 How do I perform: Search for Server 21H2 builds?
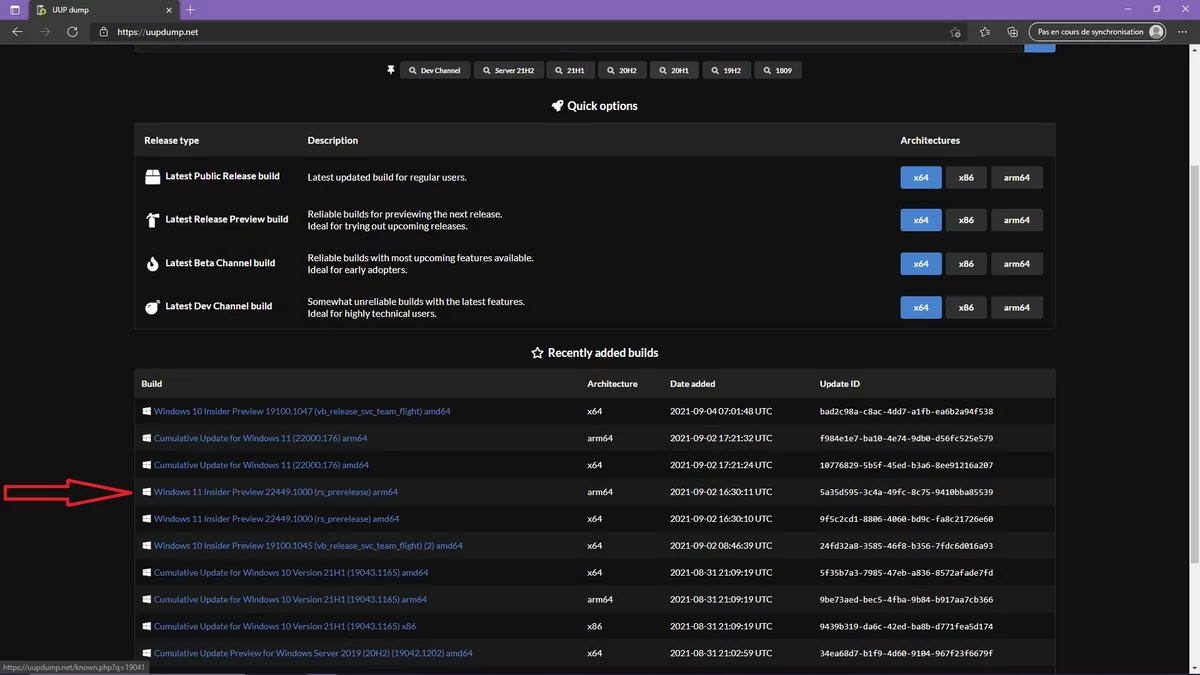point(508,71)
